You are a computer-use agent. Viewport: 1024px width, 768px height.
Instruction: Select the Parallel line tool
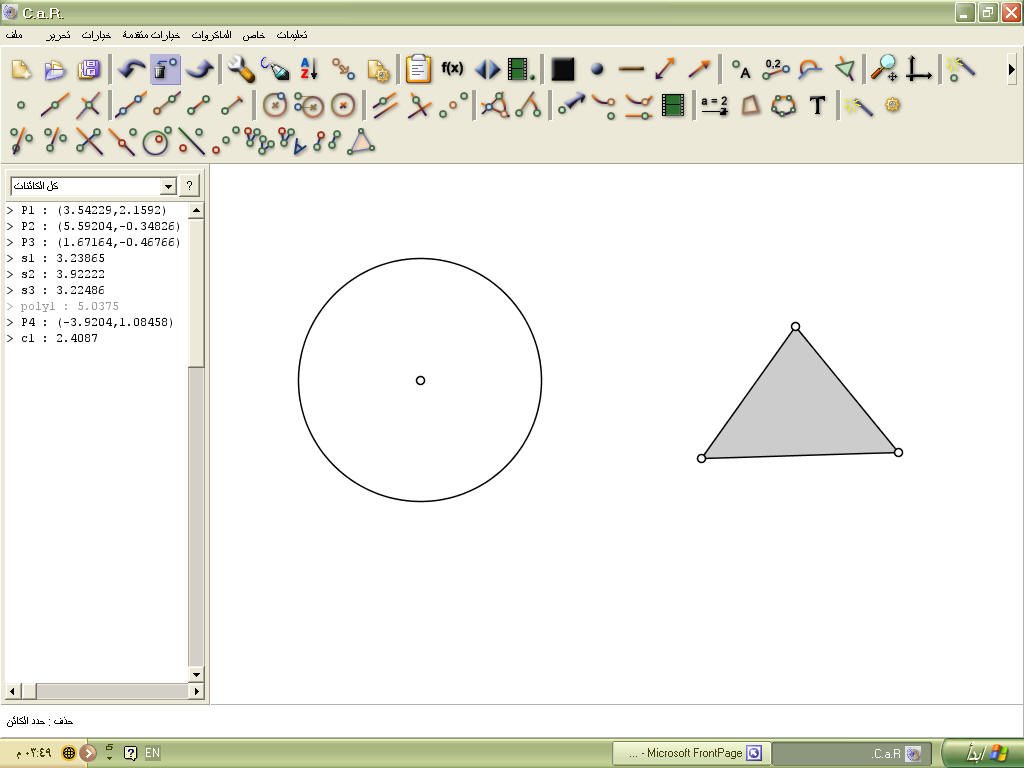(x=385, y=105)
